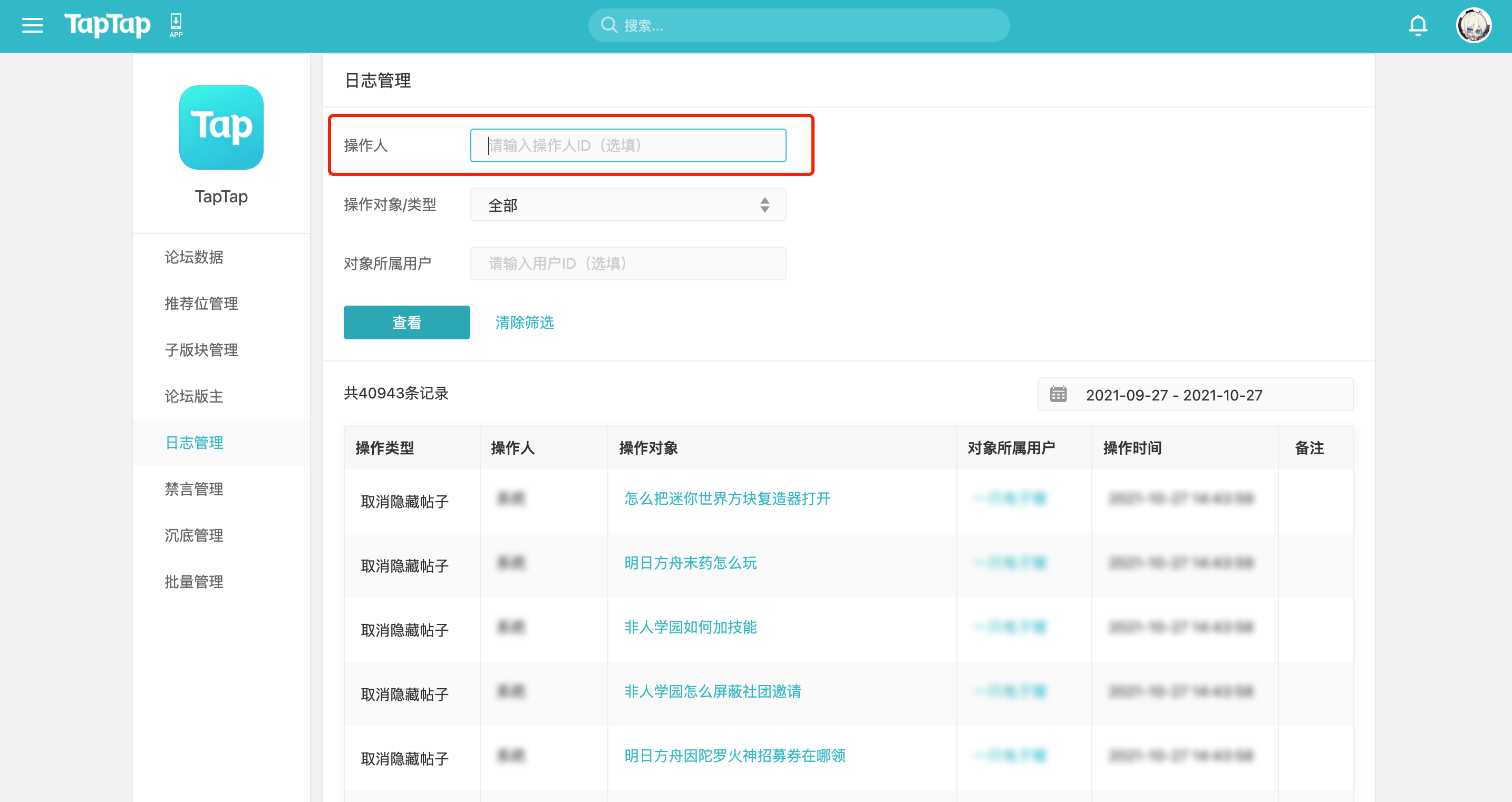The width and height of the screenshot is (1512, 802).
Task: Click the 对象所属用户 user ID input
Action: click(x=627, y=263)
